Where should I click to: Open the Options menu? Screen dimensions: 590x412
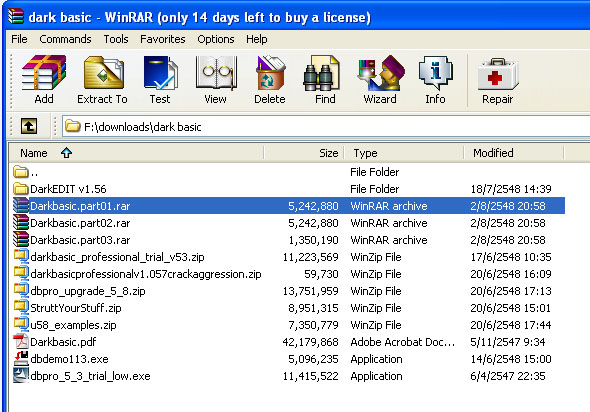pyautogui.click(x=216, y=39)
